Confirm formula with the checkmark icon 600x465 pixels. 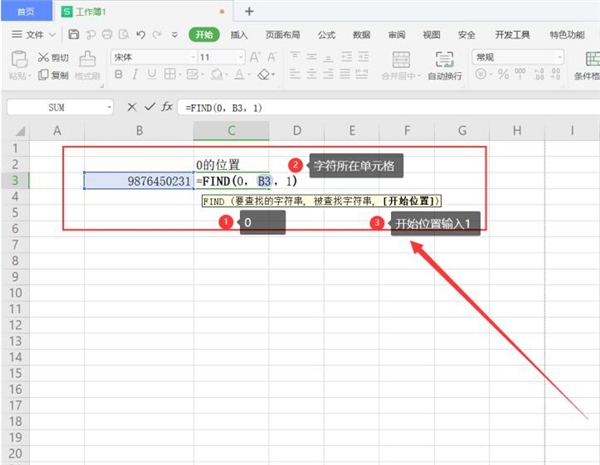pos(149,106)
